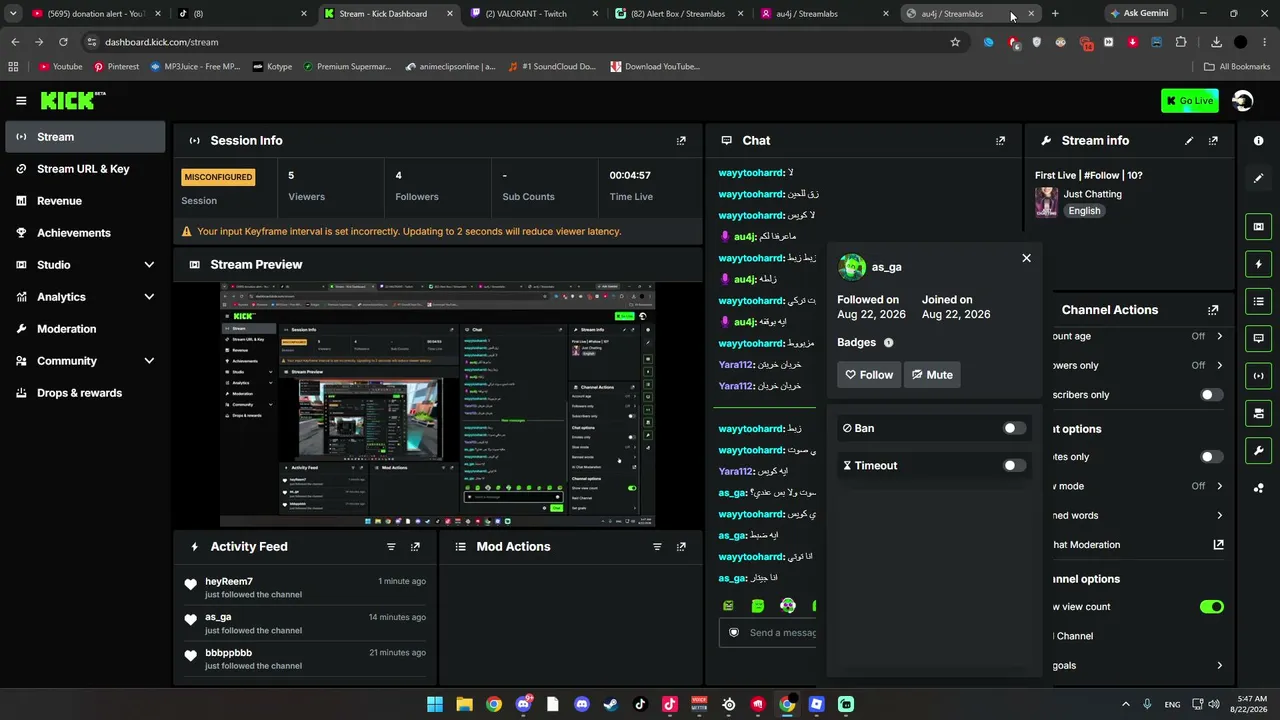Click the Windows Start button
The width and height of the screenshot is (1280, 720).
435,704
